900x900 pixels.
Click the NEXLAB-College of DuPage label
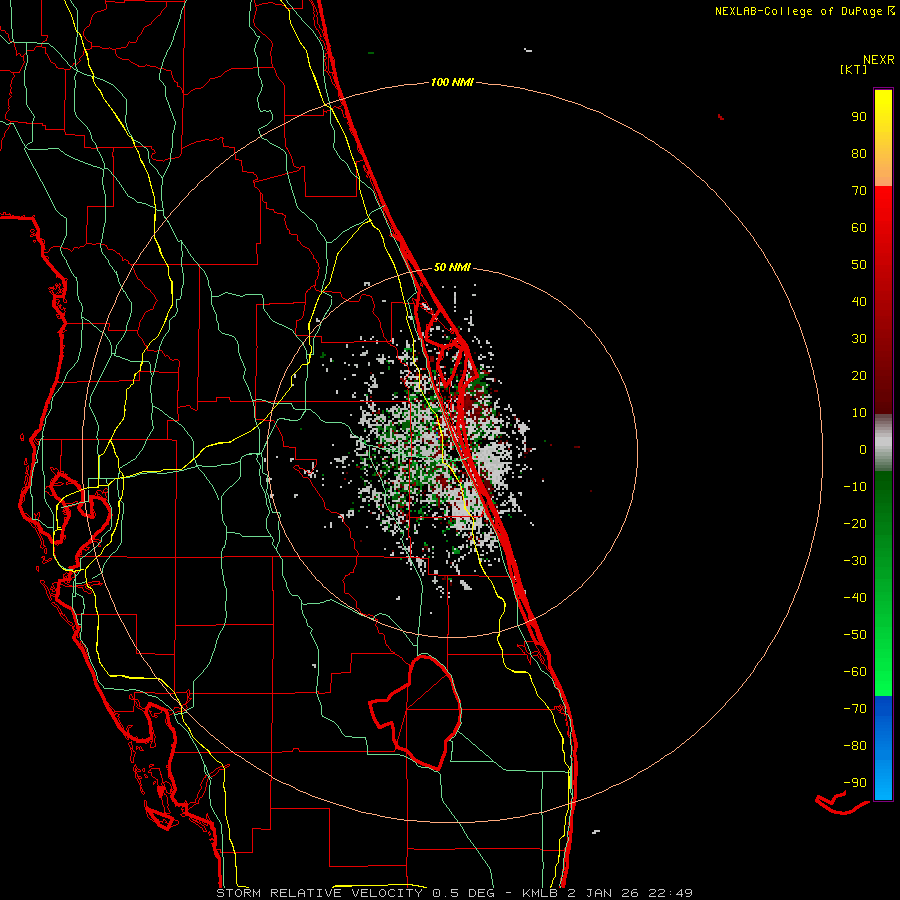(804, 11)
